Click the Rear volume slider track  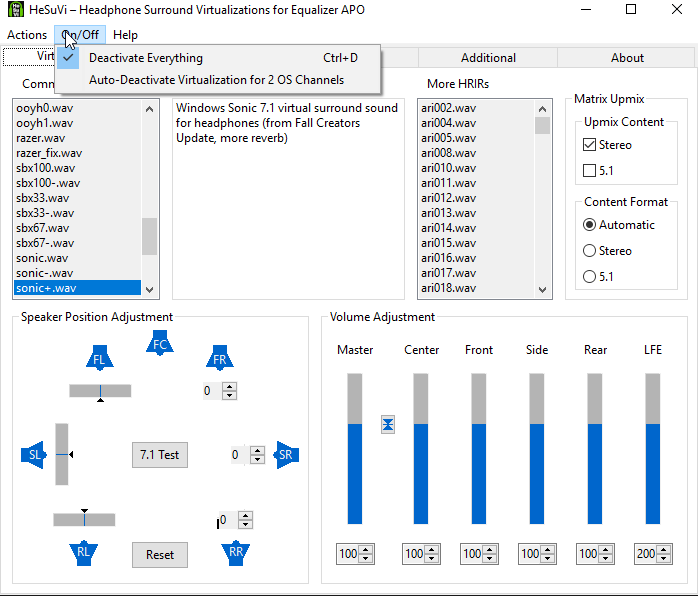point(595,449)
